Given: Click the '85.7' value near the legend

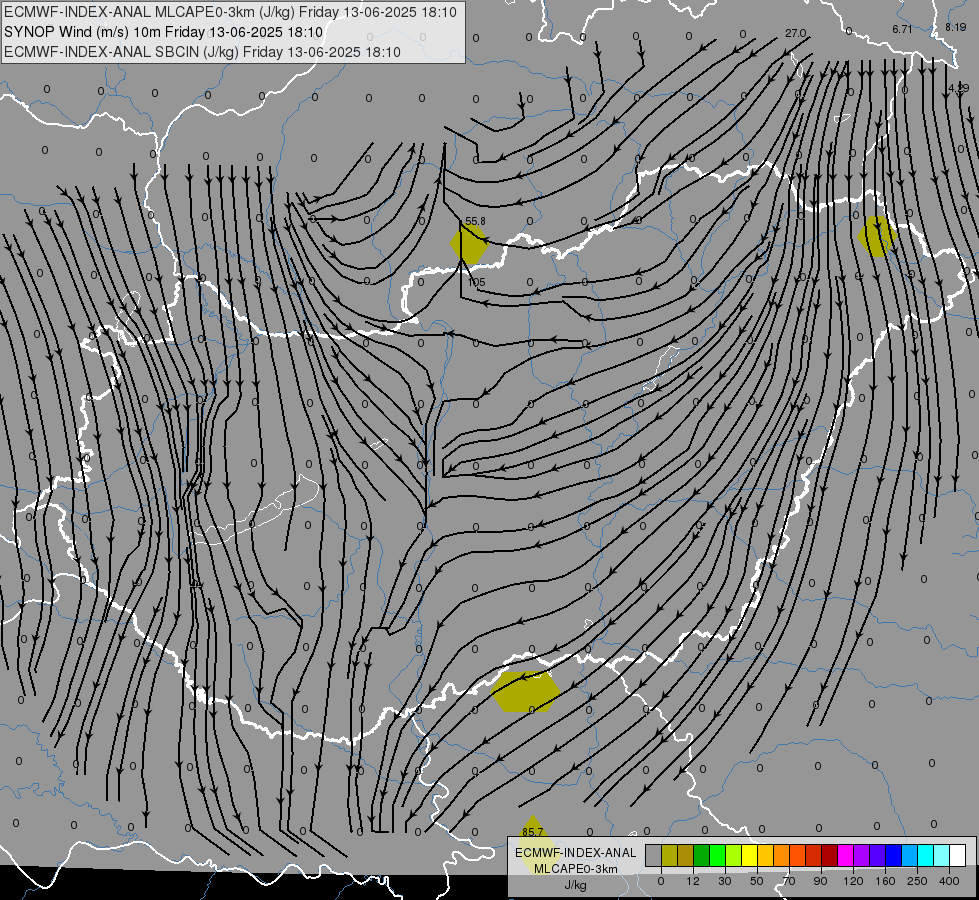Looking at the screenshot, I should [x=533, y=832].
